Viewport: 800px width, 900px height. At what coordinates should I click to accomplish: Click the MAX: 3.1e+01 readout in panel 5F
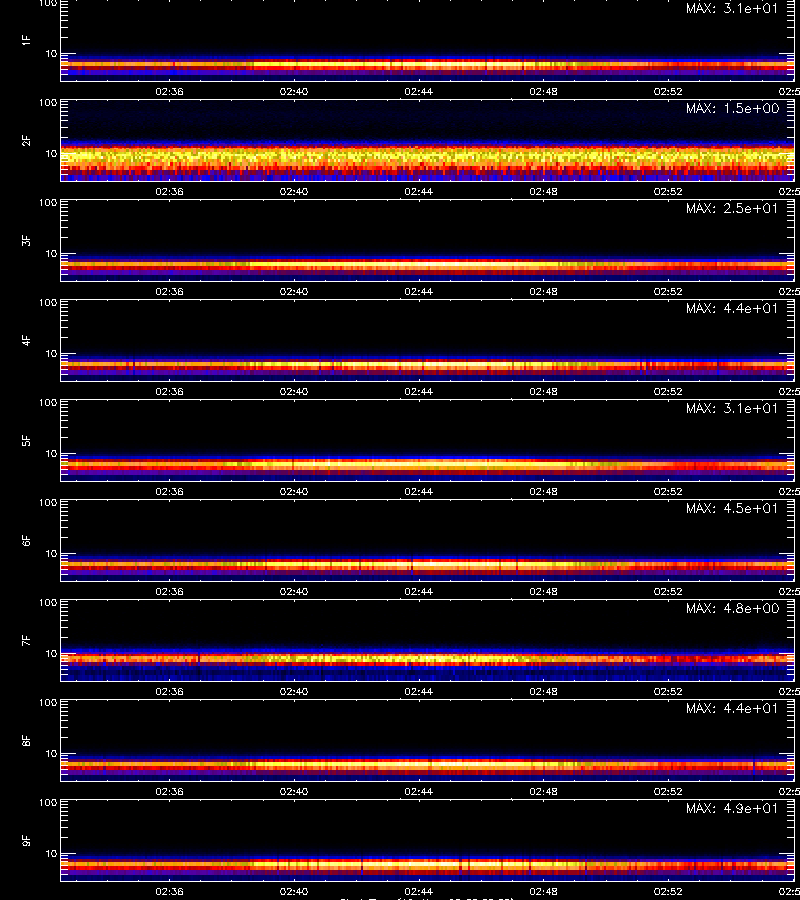pos(732,409)
